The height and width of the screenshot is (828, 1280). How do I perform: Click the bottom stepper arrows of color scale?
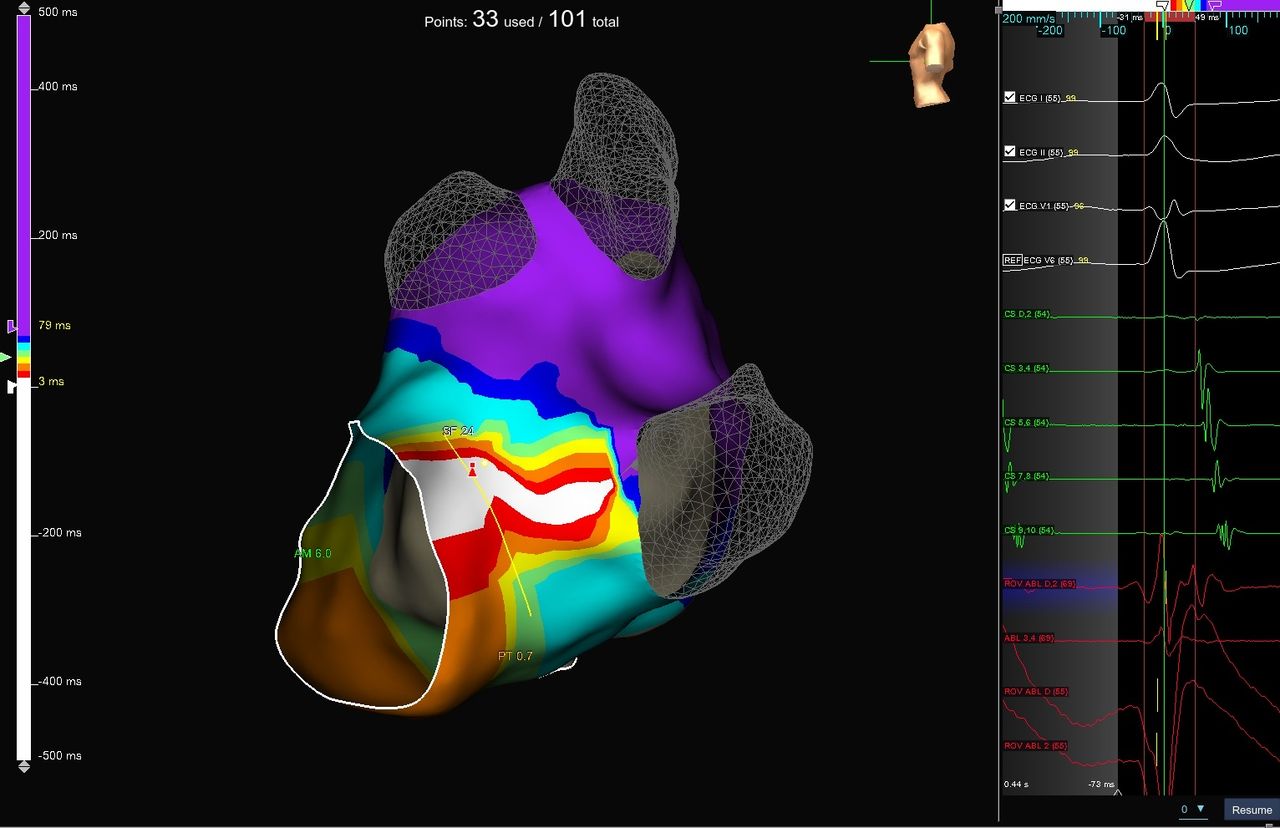click(24, 766)
